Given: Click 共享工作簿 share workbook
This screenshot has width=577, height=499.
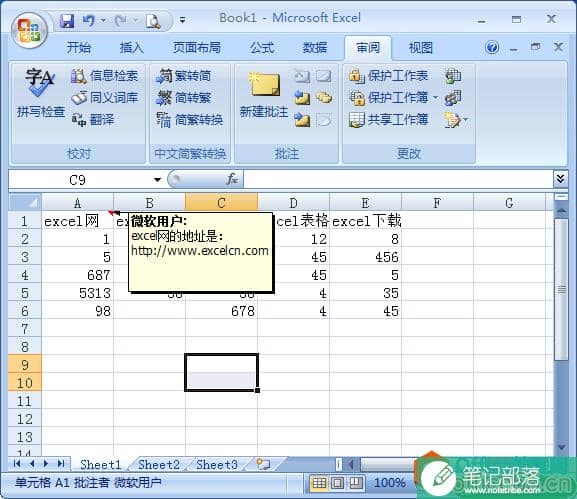Looking at the screenshot, I should (388, 120).
